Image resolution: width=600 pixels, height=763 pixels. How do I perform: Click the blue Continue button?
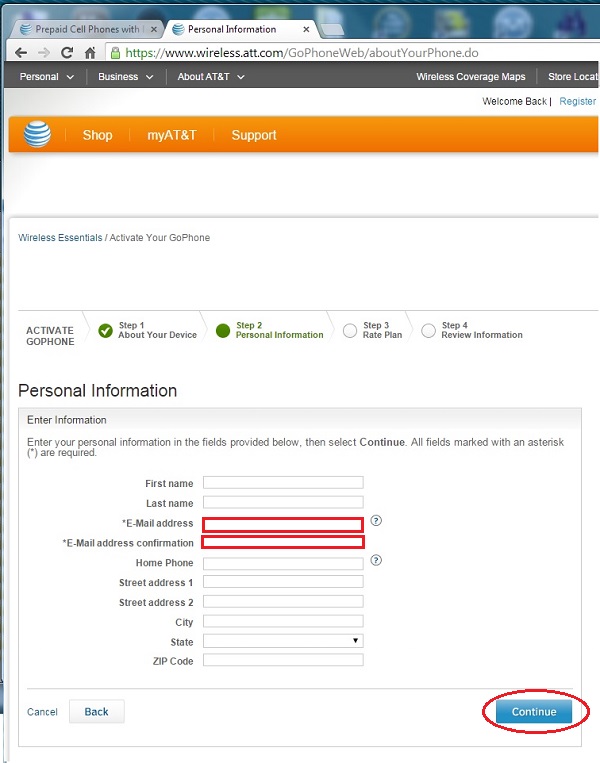click(534, 711)
